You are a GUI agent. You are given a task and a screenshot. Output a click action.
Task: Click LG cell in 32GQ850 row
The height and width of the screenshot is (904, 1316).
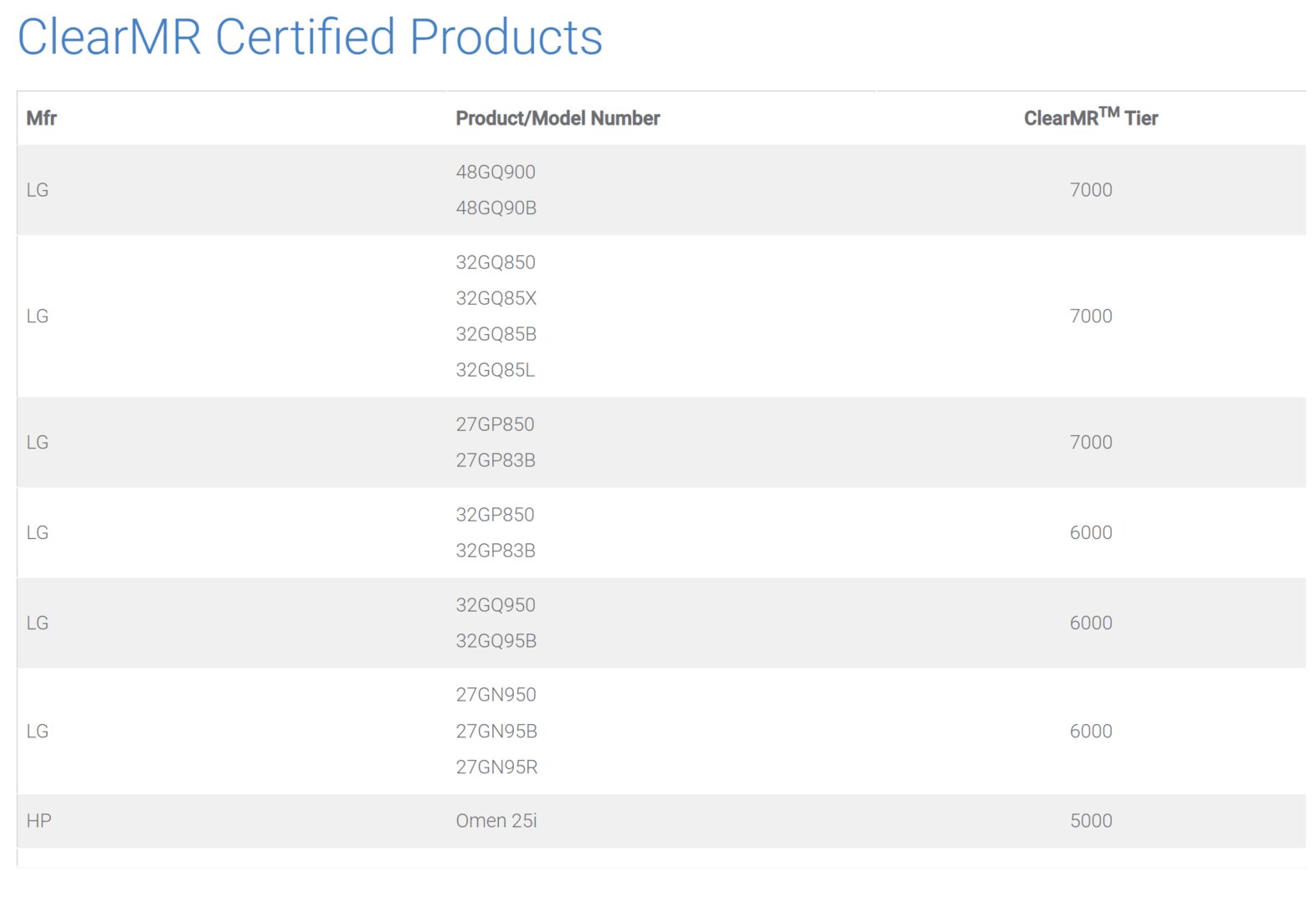click(x=38, y=316)
